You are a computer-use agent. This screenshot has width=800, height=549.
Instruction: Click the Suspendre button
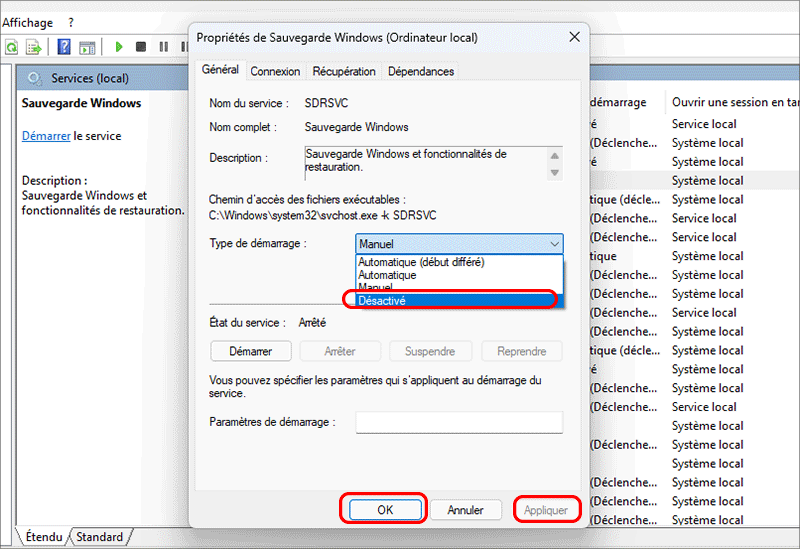point(430,351)
